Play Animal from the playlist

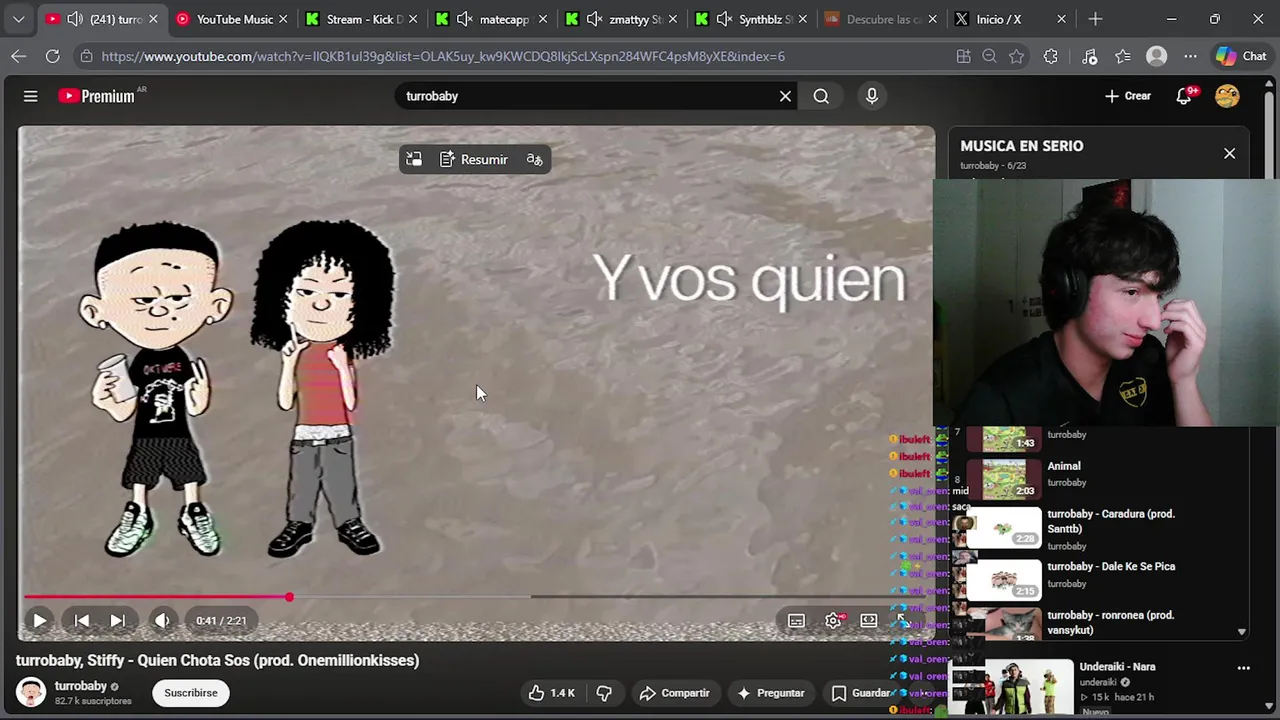pyautogui.click(x=1064, y=466)
